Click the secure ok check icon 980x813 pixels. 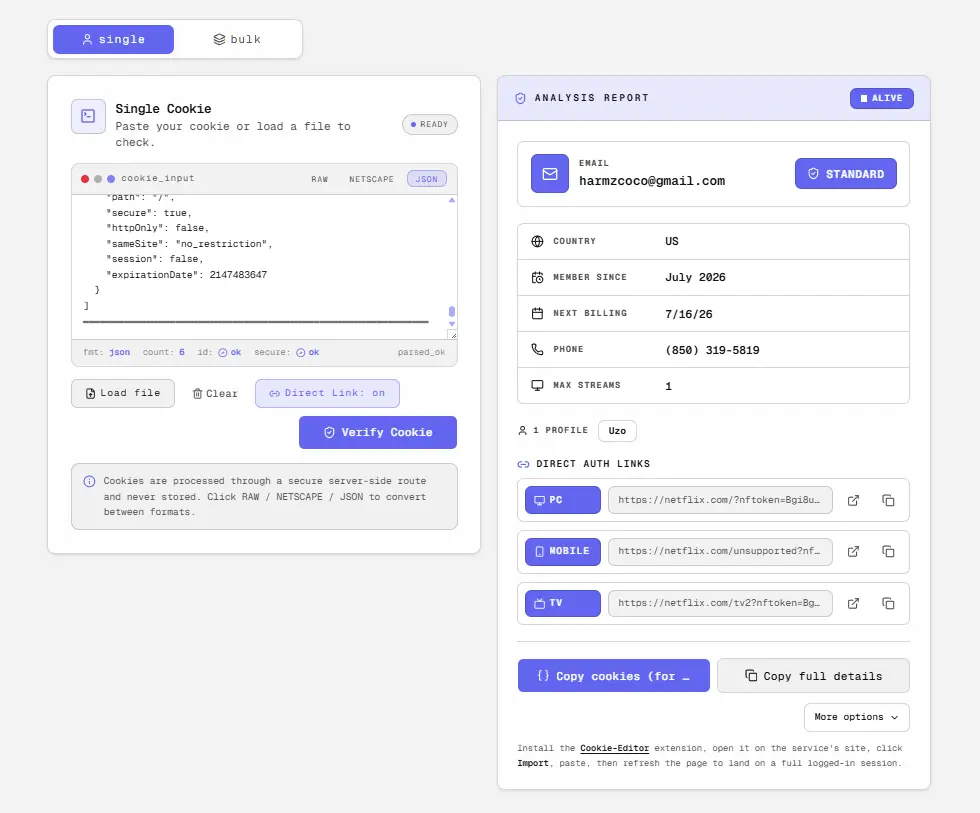301,352
